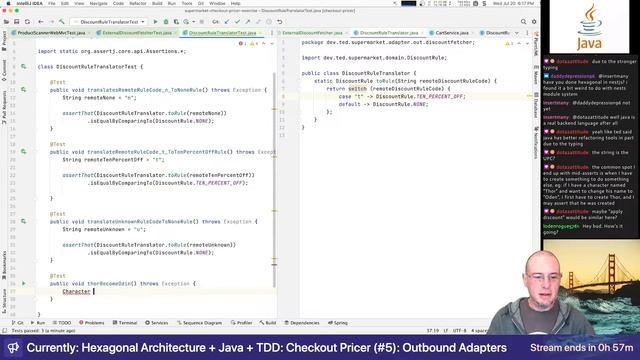Image resolution: width=640 pixels, height=360 pixels.
Task: Push commits with Git arrow icon
Action: [x=248, y=22]
